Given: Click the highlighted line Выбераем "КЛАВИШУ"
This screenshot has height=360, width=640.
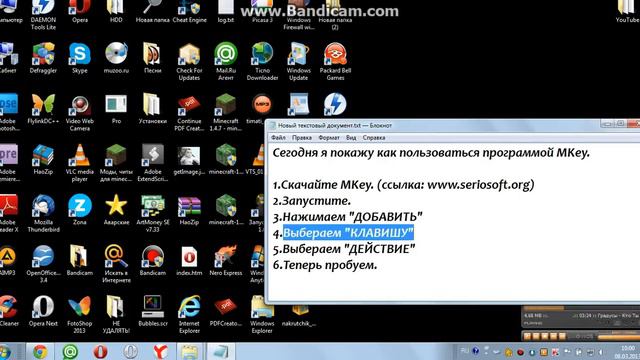Looking at the screenshot, I should pyautogui.click(x=348, y=233).
